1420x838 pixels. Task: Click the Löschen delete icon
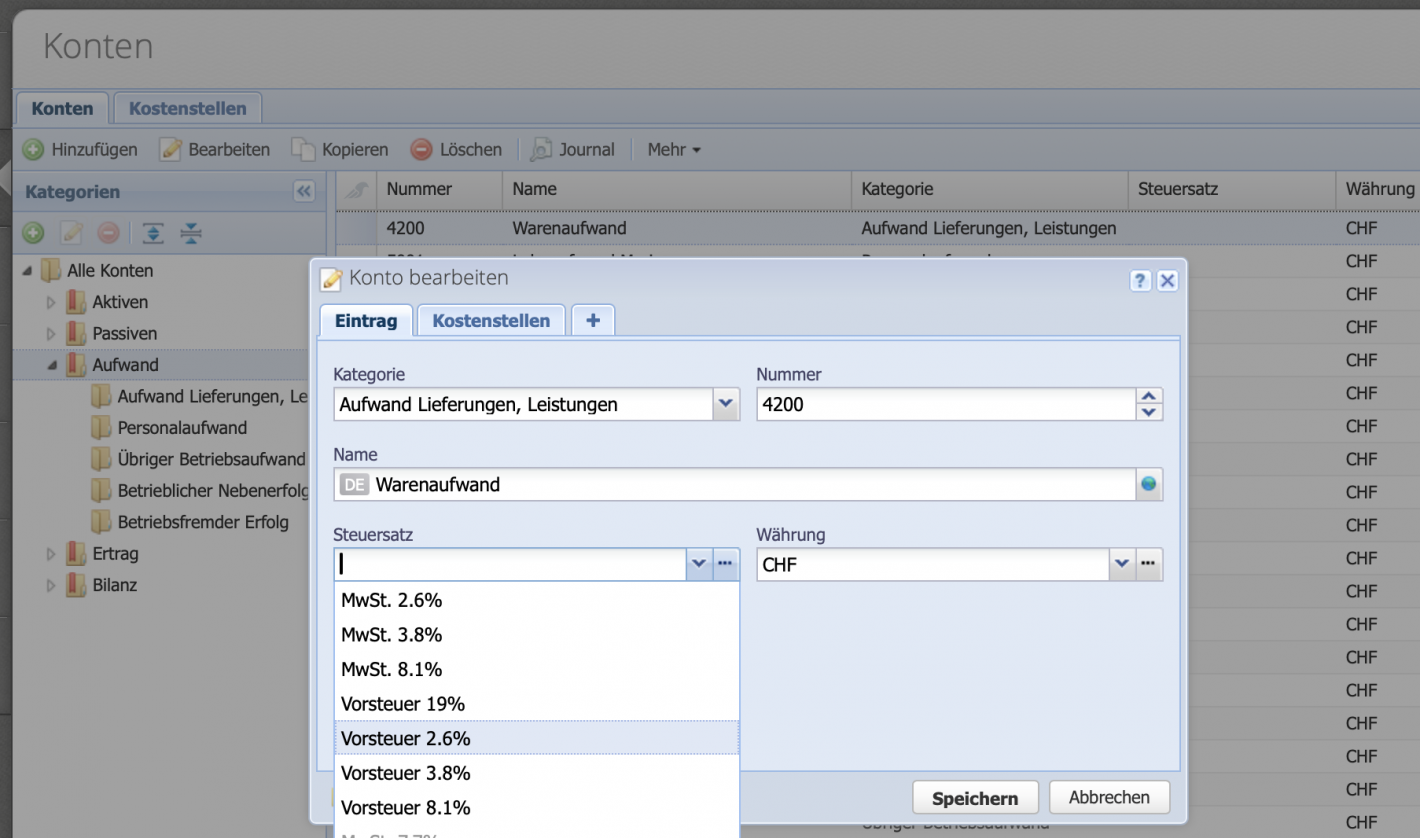coord(420,150)
